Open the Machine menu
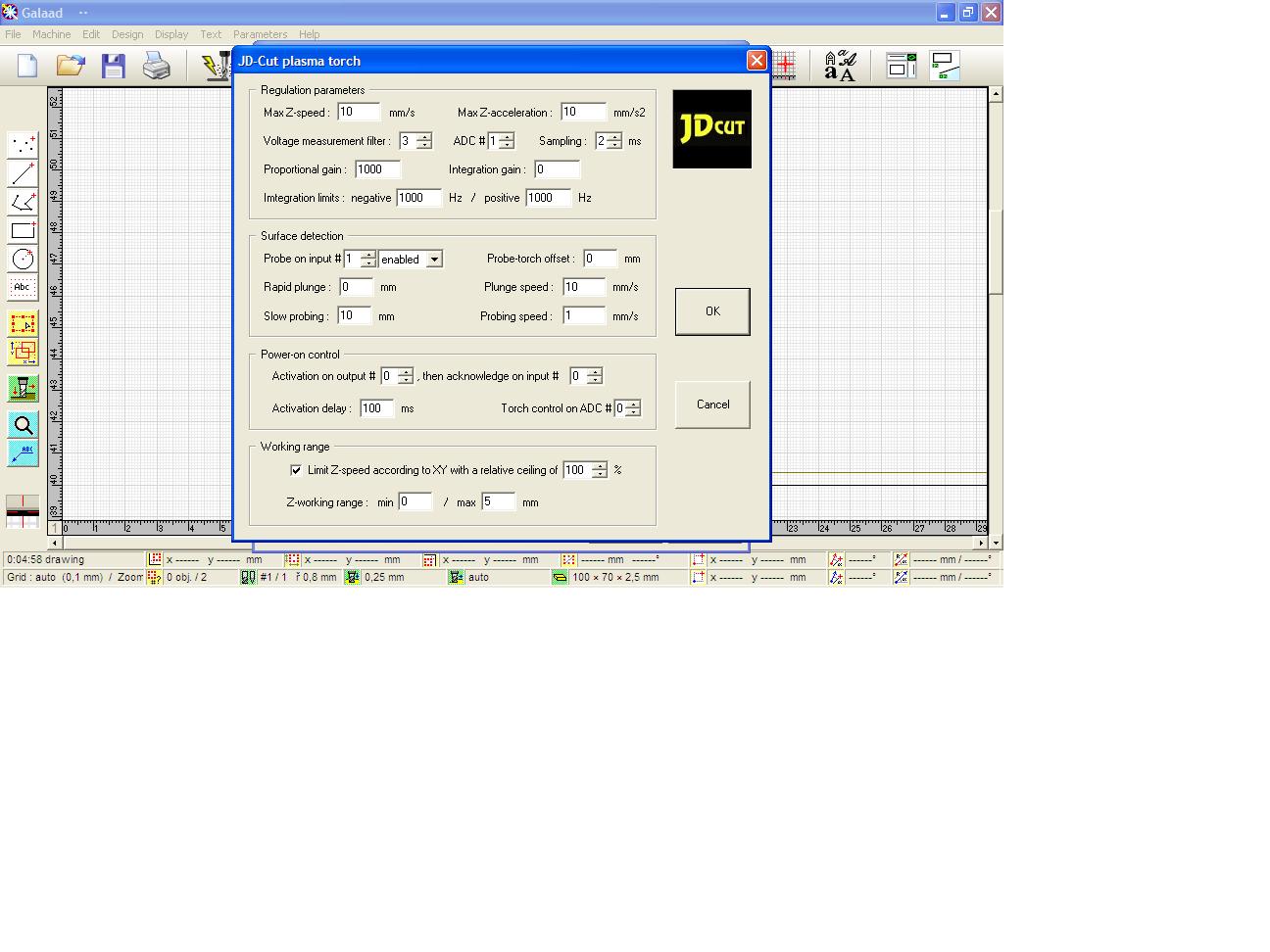The height and width of the screenshot is (952, 1270). pos(51,34)
